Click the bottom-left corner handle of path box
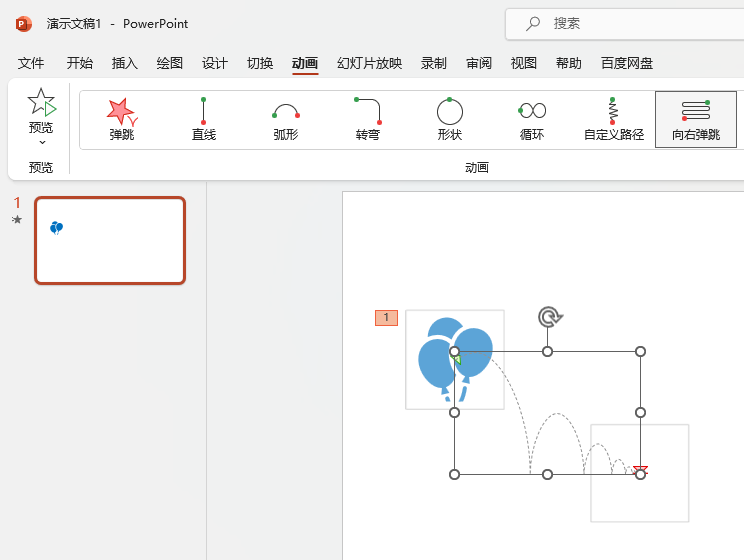The width and height of the screenshot is (744, 560). [x=454, y=475]
